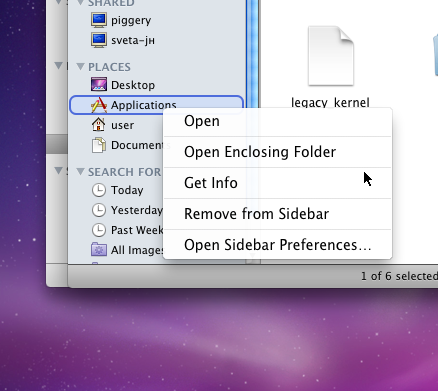This screenshot has height=391, width=438.
Task: Click the Applications sidebar icon
Action: click(99, 105)
